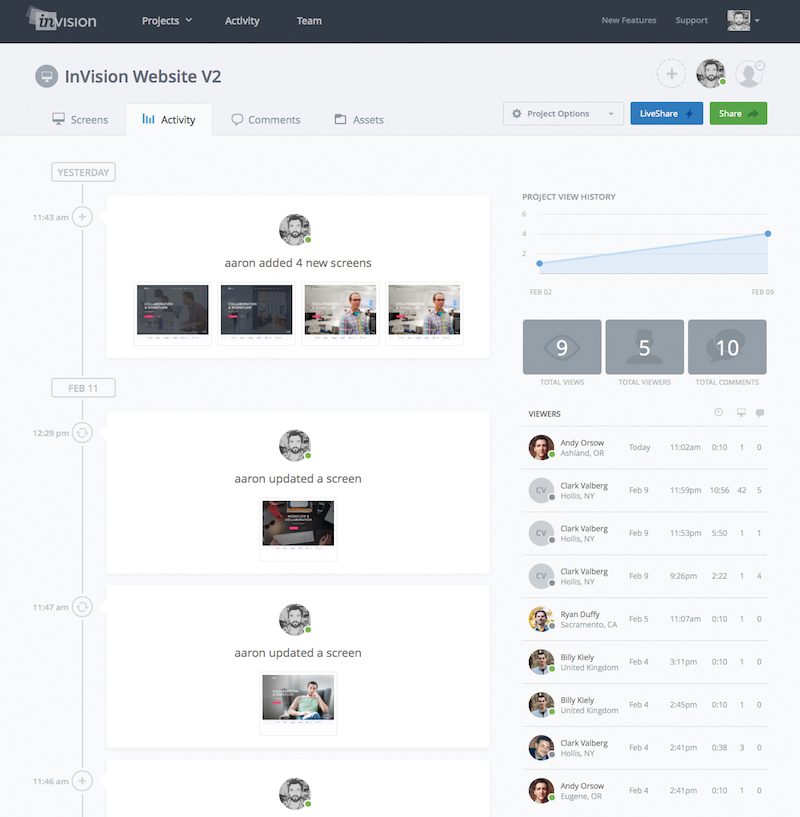Click the monitor icon beside InVision Website V2 title

tap(46, 76)
